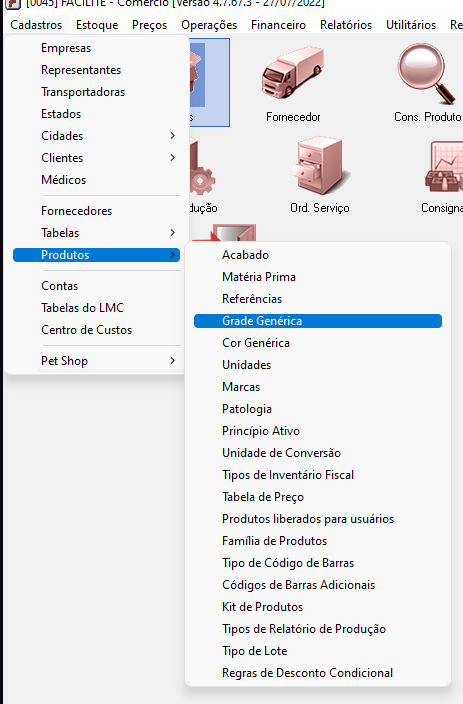The height and width of the screenshot is (704, 463).
Task: Open the Fornecedor truck icon
Action: pyautogui.click(x=293, y=71)
